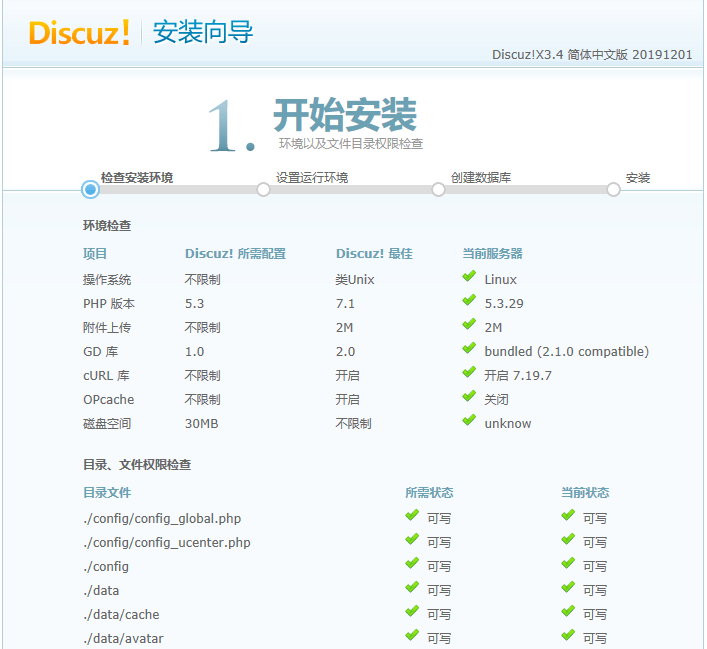Screen dimensions: 707x649
Task: Select the 设置运行环境 step circle
Action: (x=263, y=189)
